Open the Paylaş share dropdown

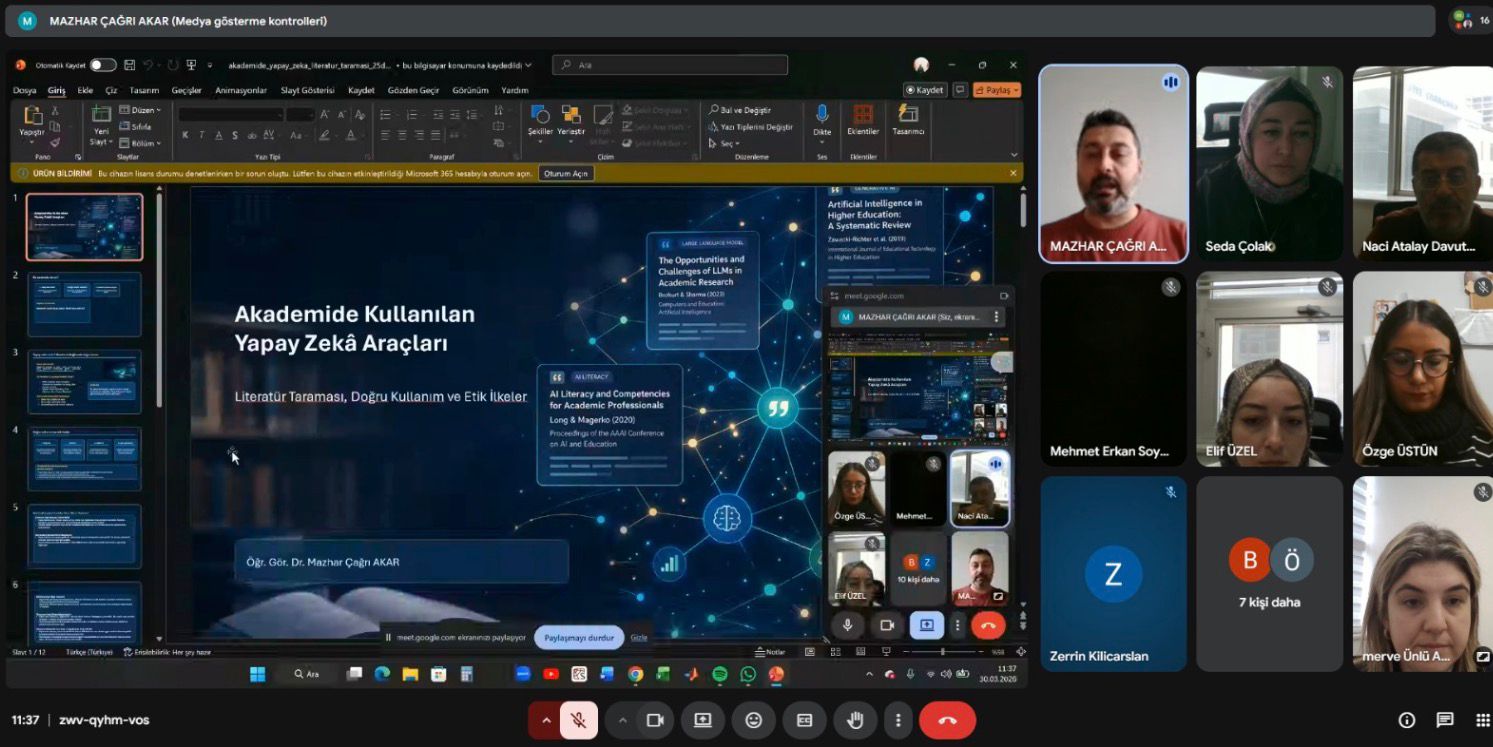click(997, 90)
